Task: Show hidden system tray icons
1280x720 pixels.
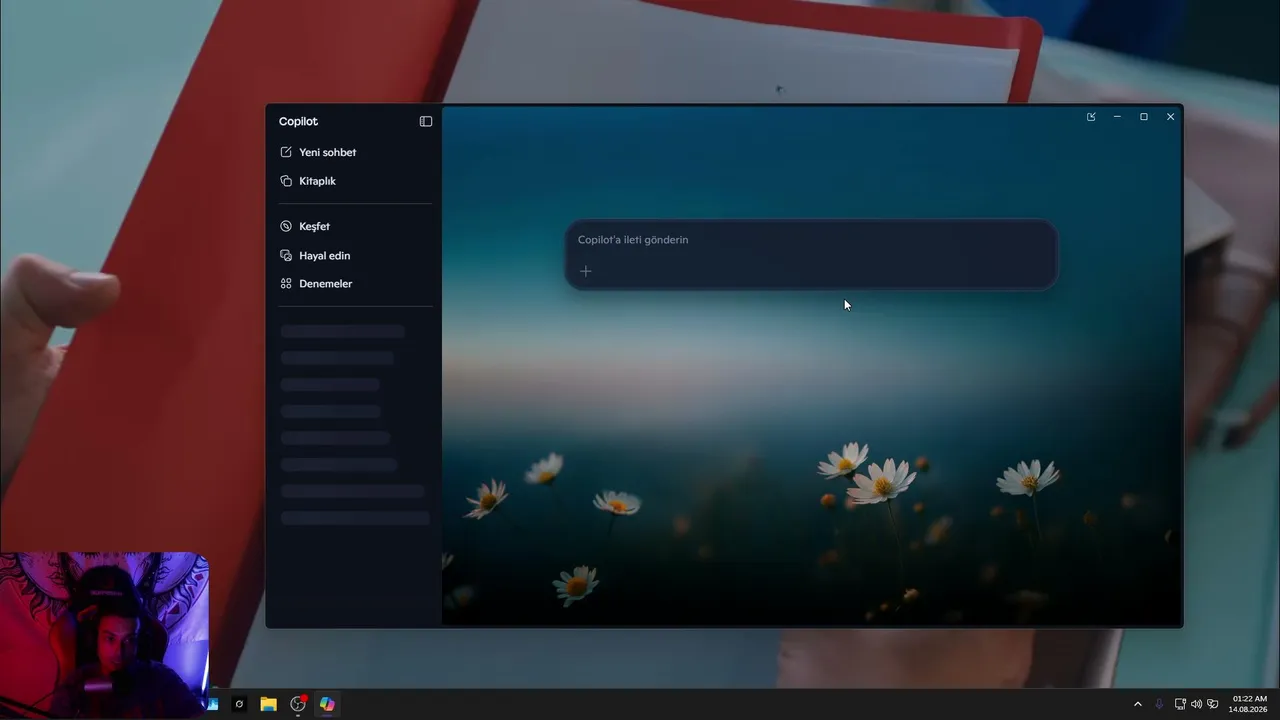Action: [1137, 704]
